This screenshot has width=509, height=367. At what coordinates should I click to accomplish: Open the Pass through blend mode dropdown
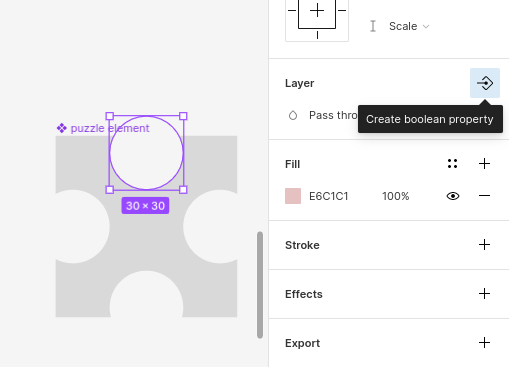coord(333,115)
